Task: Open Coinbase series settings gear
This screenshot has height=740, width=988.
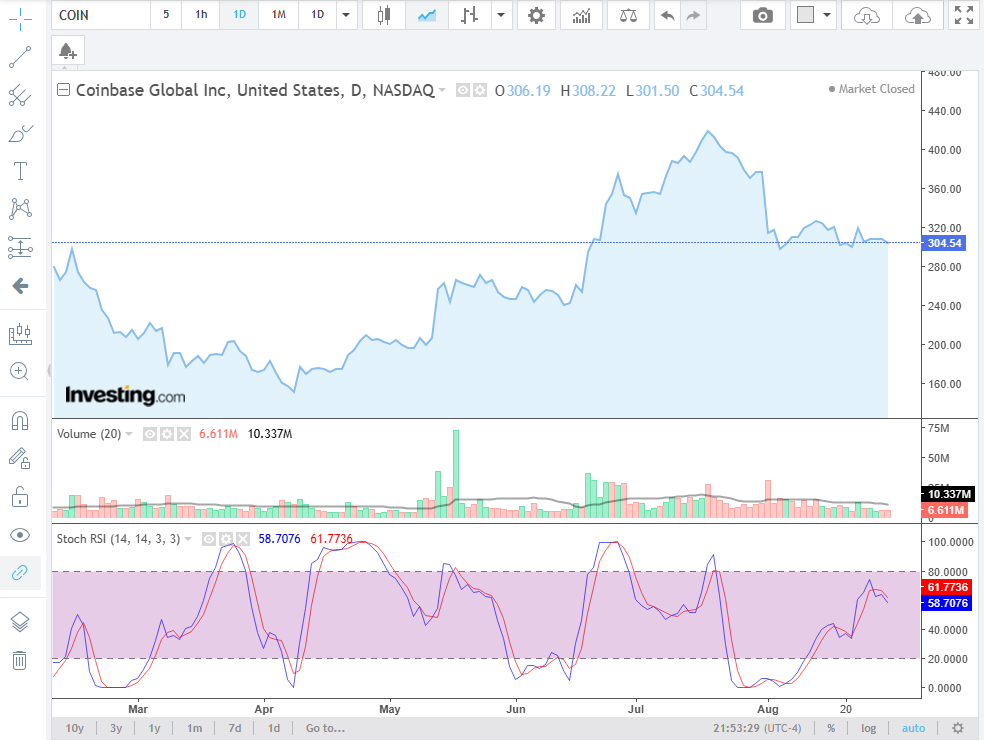Action: pyautogui.click(x=480, y=91)
